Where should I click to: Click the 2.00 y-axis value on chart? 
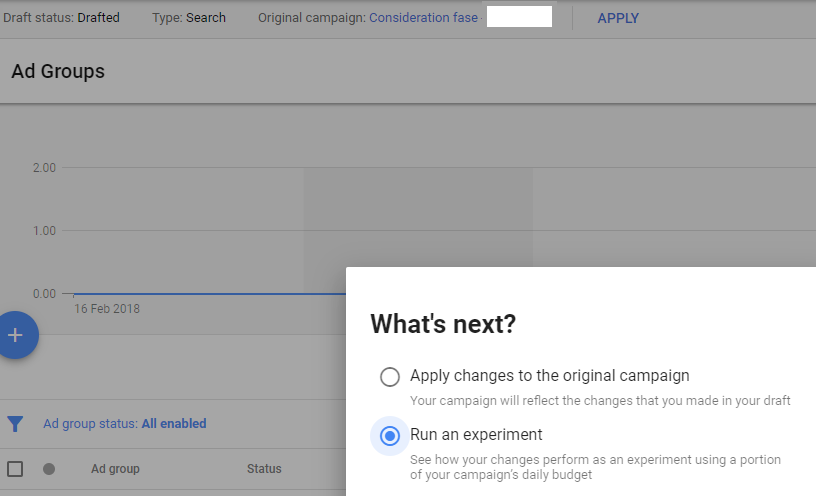coord(44,168)
